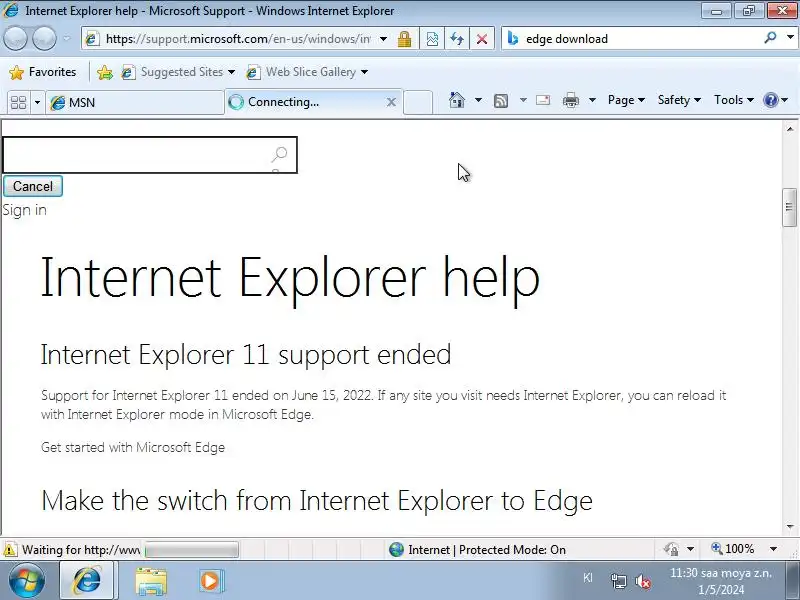Screen dimensions: 800x600
Task: Click the search magnifier icon in toolbar
Action: point(770,38)
